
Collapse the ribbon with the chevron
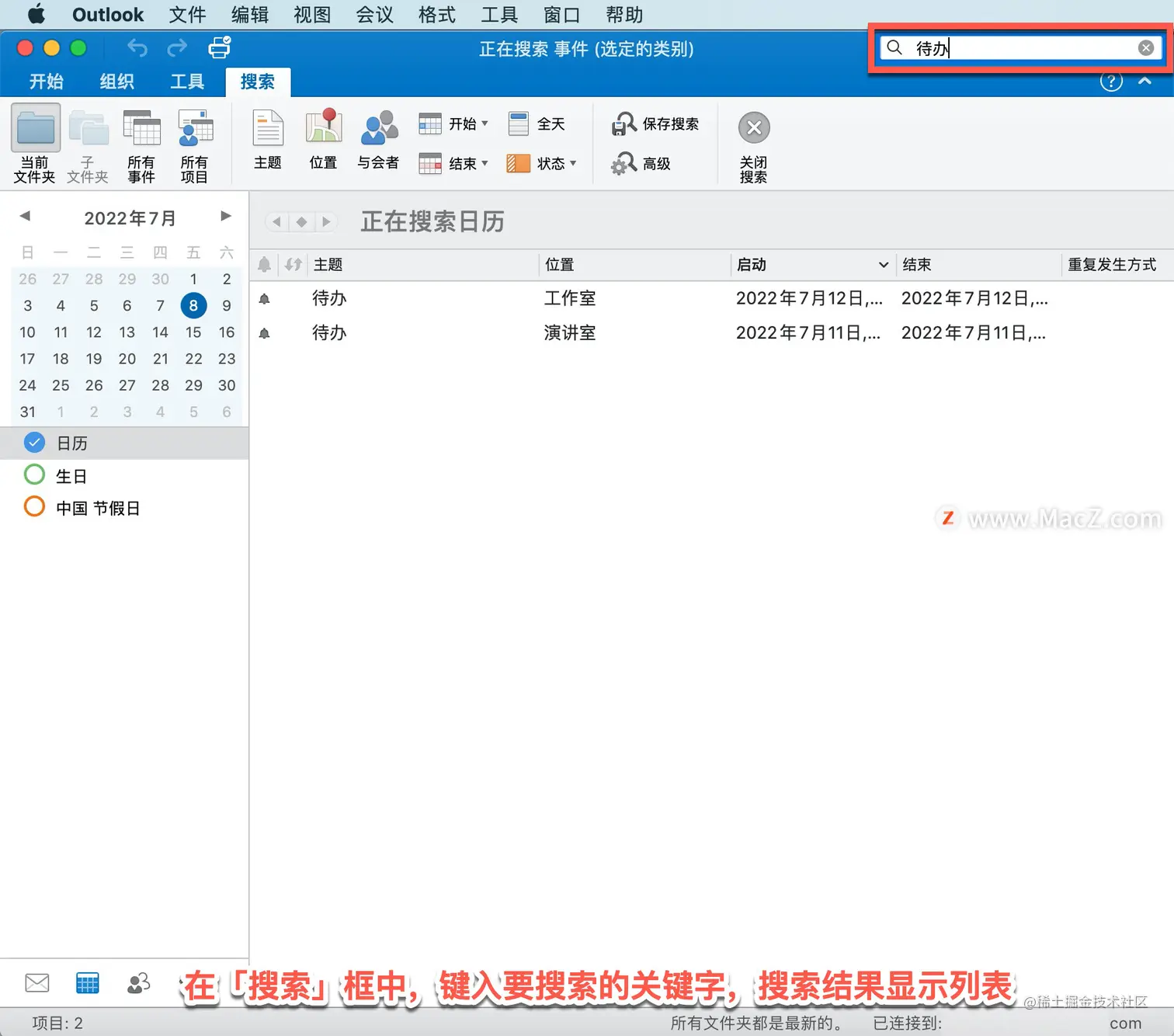pos(1145,81)
